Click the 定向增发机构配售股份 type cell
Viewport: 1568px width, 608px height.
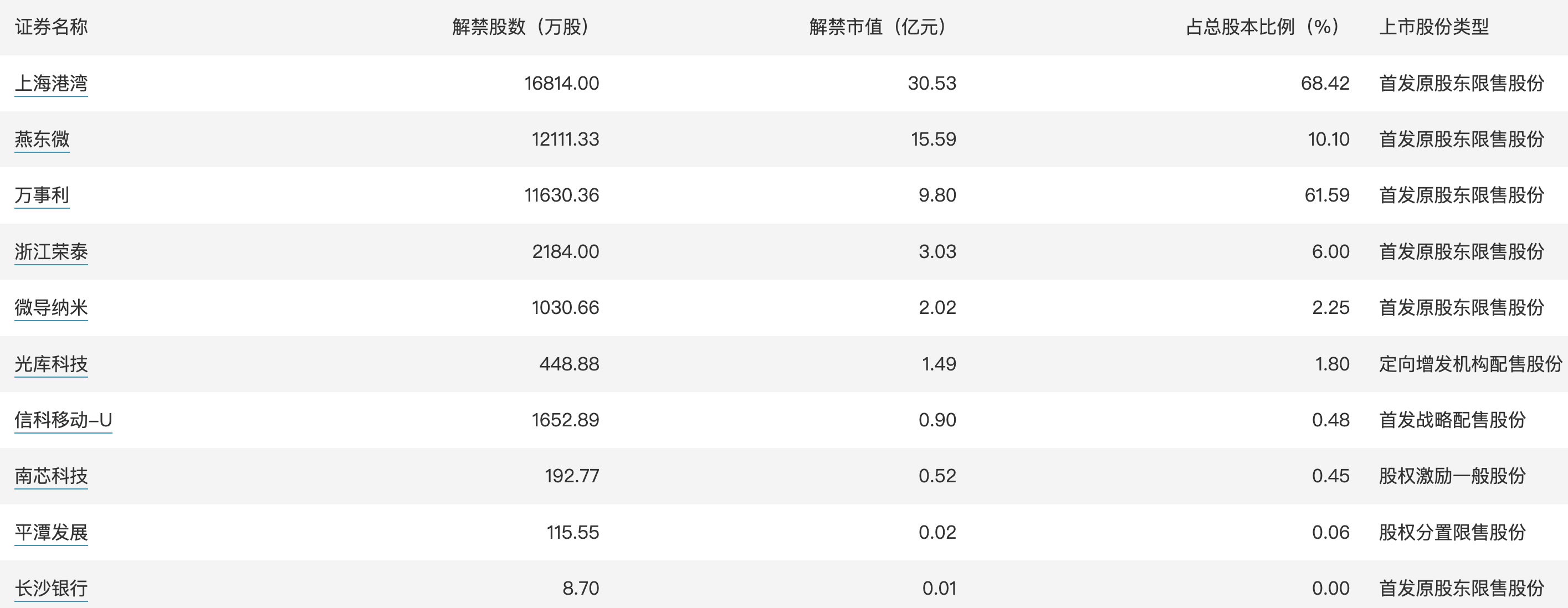[x=1470, y=364]
